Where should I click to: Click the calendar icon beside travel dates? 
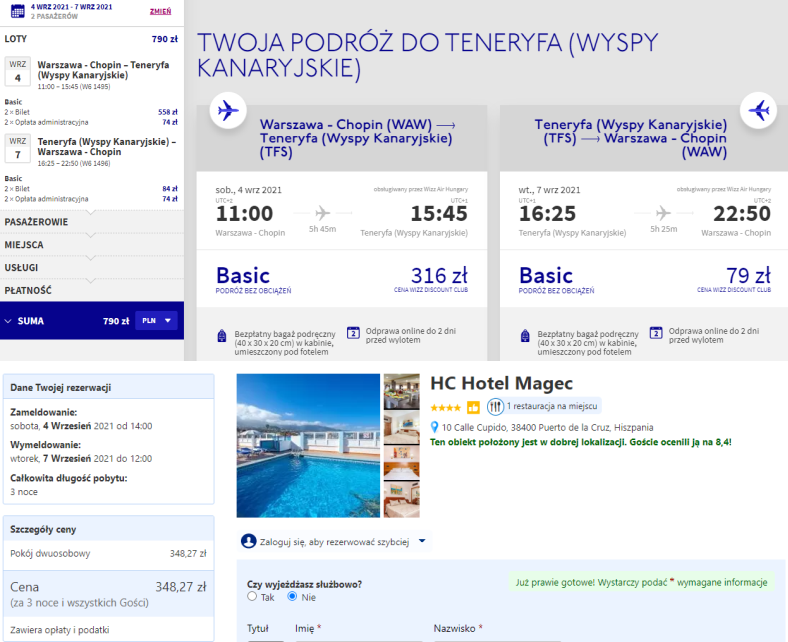(18, 11)
